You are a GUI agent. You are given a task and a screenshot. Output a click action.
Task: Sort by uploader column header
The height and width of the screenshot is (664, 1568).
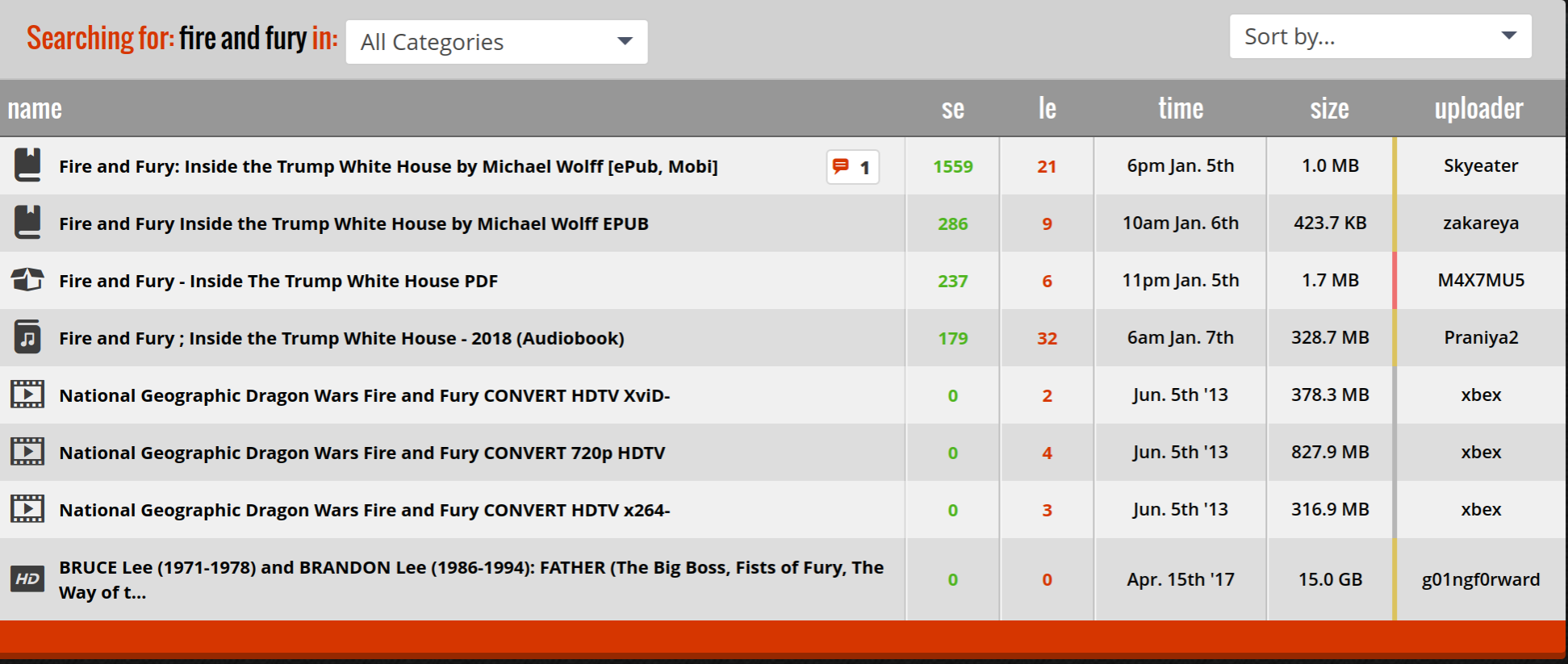1479,108
